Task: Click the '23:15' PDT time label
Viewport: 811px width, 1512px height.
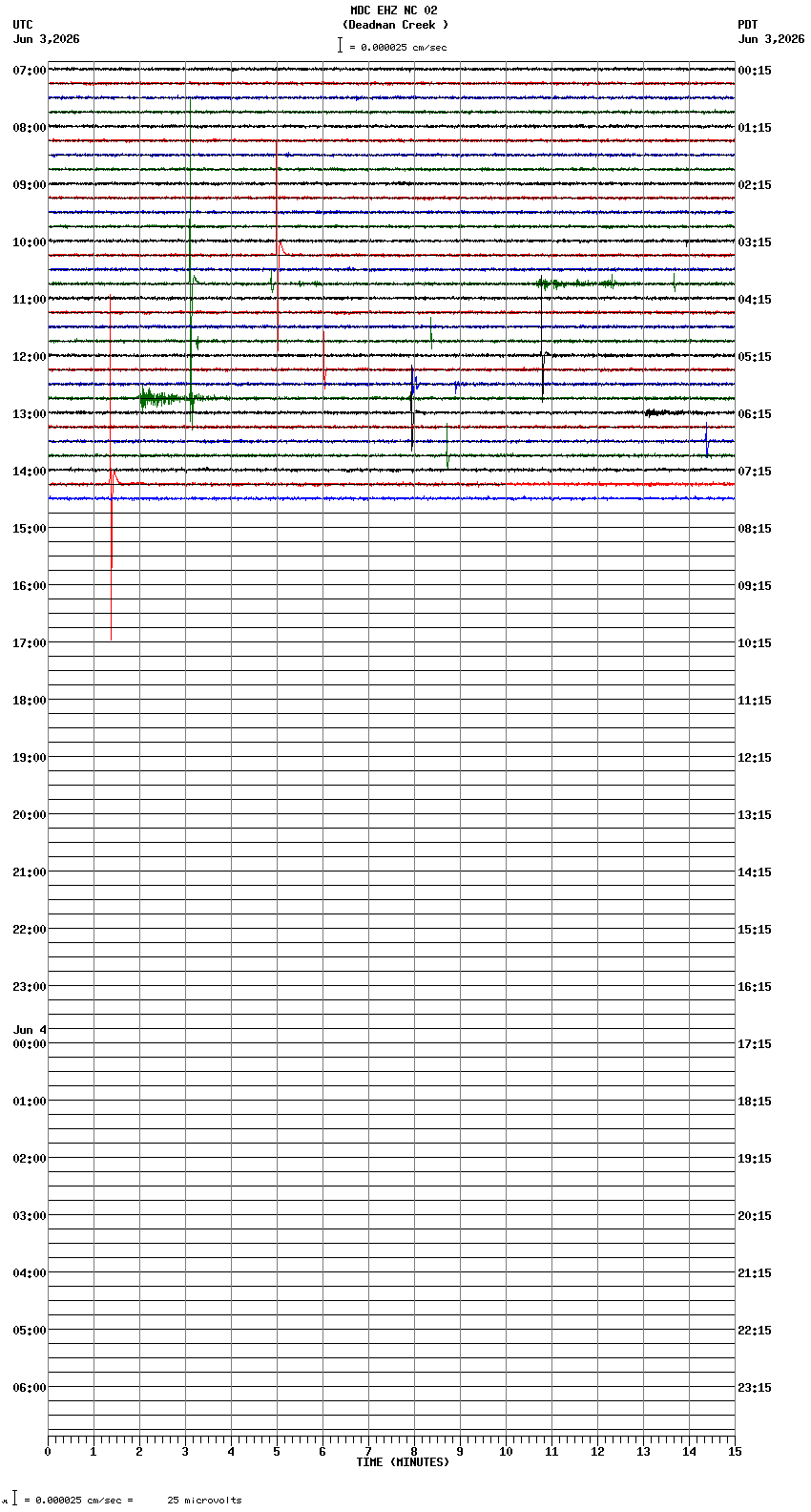Action: pos(755,1388)
